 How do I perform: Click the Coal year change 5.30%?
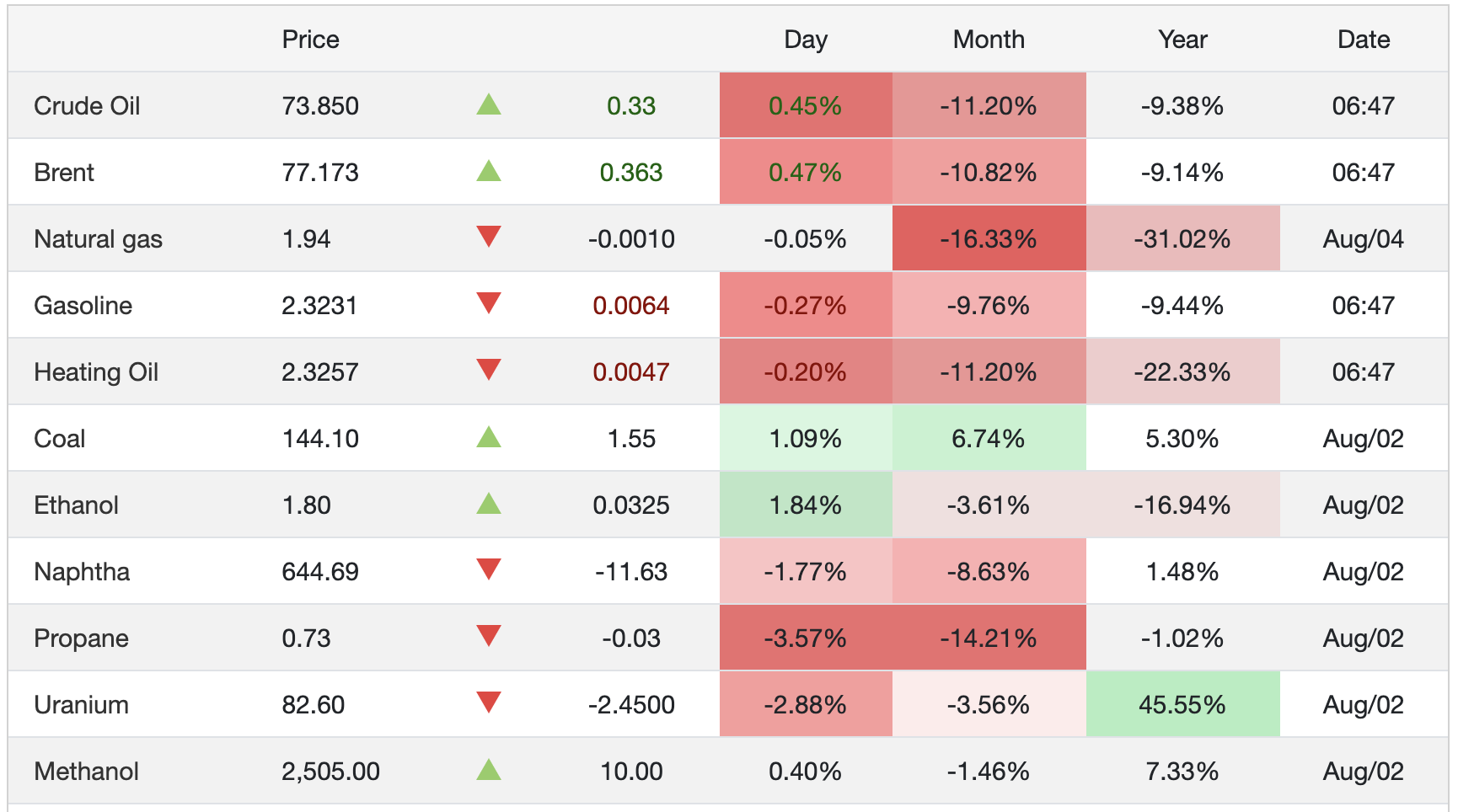(1182, 439)
